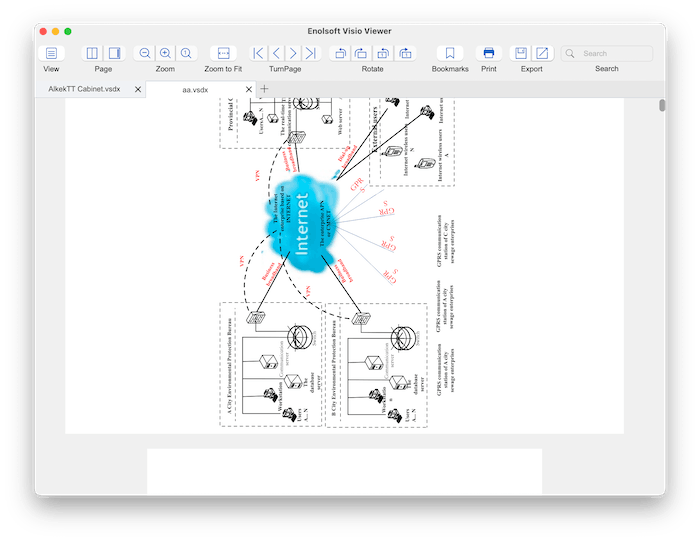Open the Bookmarks panel
Screen dimensions: 700x541
click(x=450, y=53)
